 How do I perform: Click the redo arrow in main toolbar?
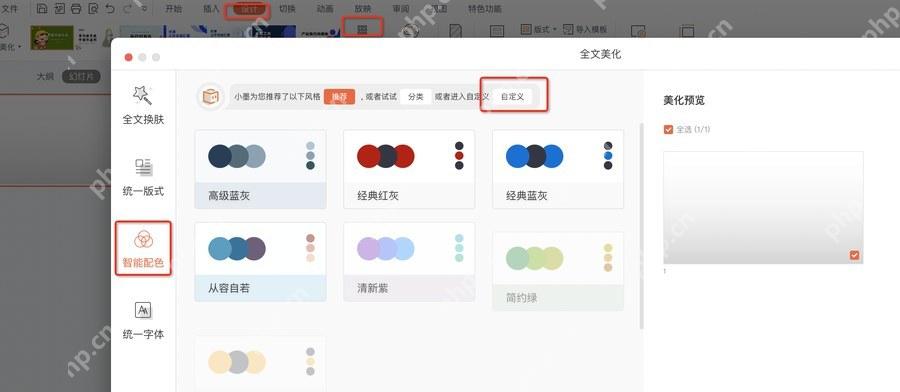(x=127, y=9)
